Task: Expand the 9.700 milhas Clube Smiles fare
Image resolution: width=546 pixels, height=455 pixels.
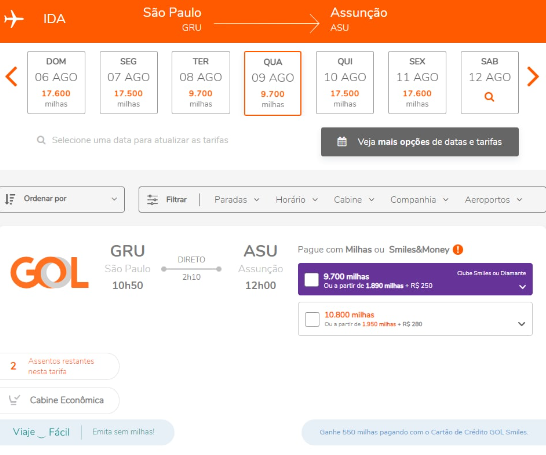Action: click(x=522, y=287)
